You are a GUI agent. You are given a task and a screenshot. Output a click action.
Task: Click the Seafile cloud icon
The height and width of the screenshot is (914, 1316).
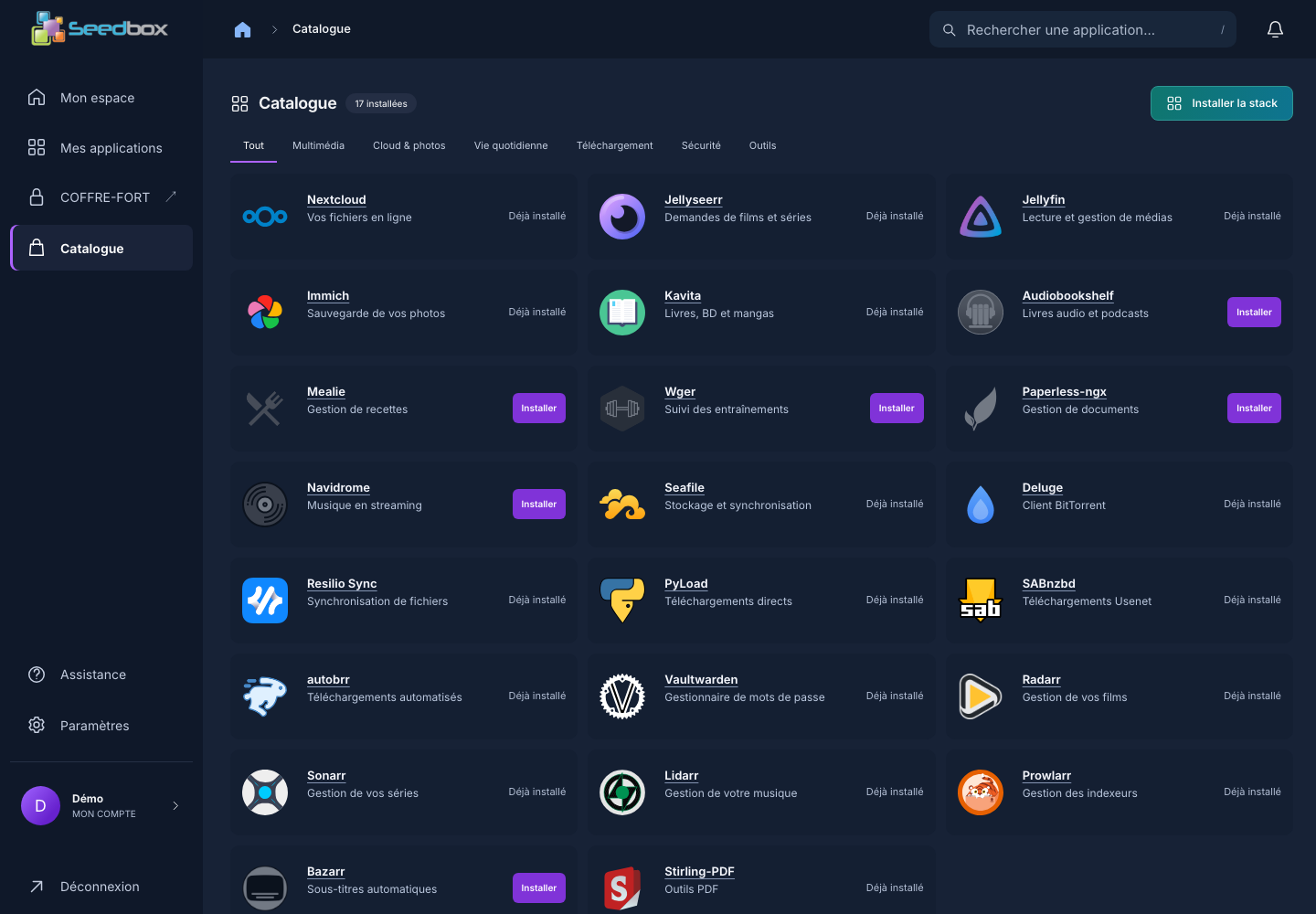pyautogui.click(x=622, y=505)
